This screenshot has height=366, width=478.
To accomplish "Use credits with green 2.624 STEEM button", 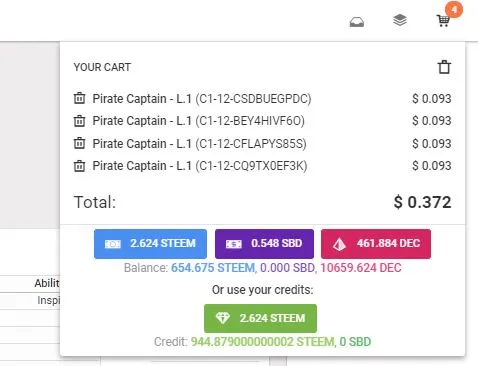I will point(260,318).
